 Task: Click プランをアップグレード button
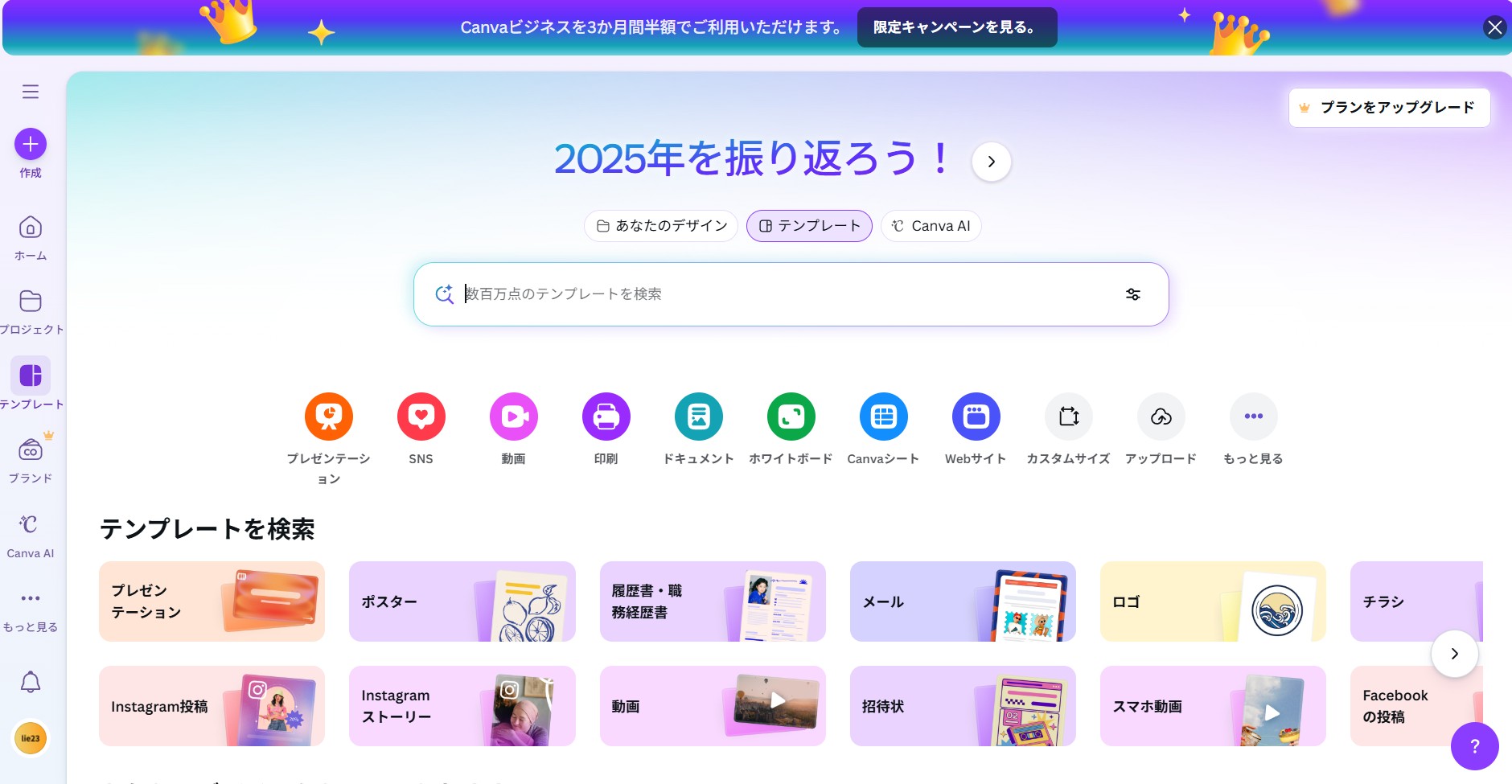point(1390,107)
